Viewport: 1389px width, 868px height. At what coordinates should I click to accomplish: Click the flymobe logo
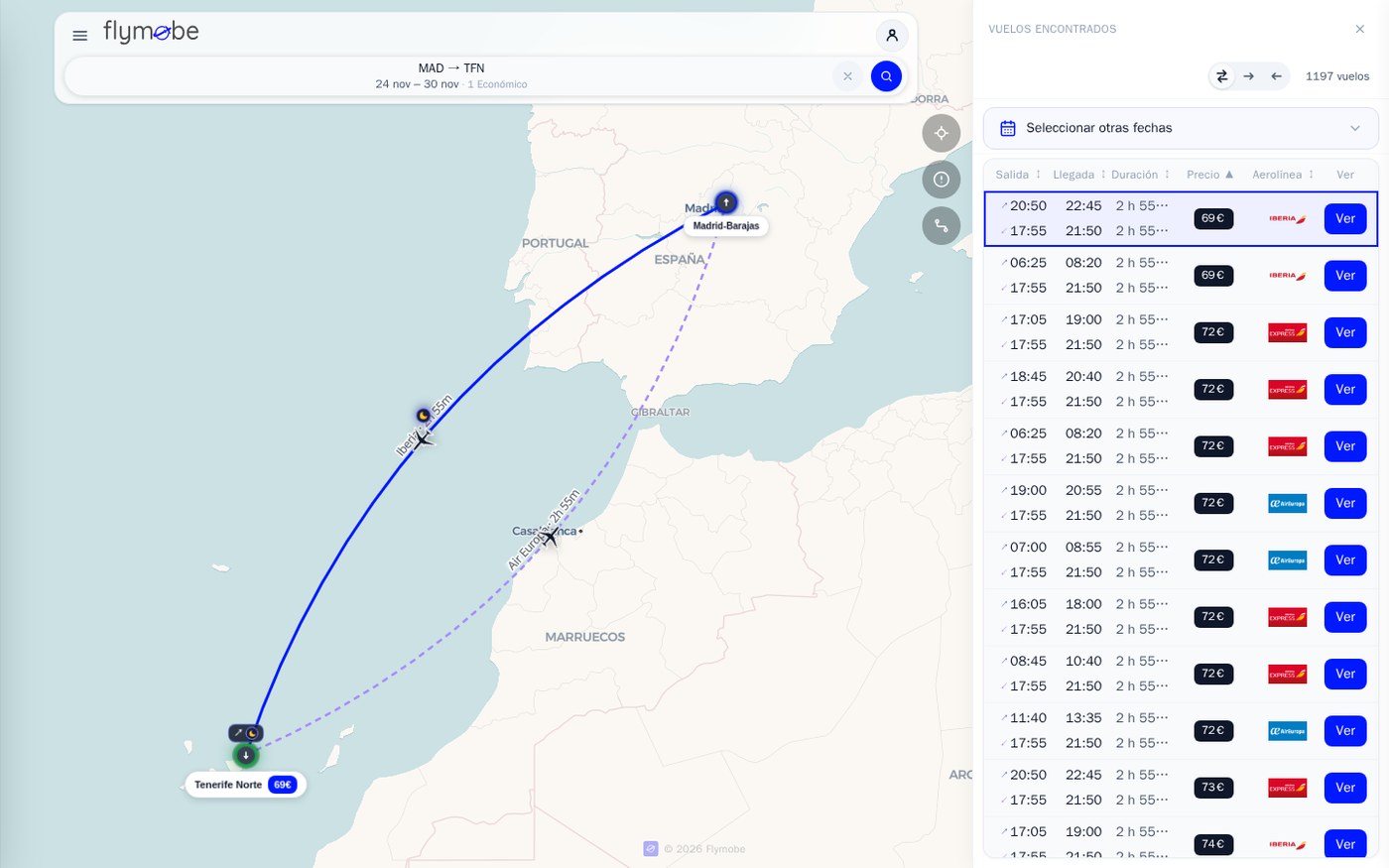151,33
